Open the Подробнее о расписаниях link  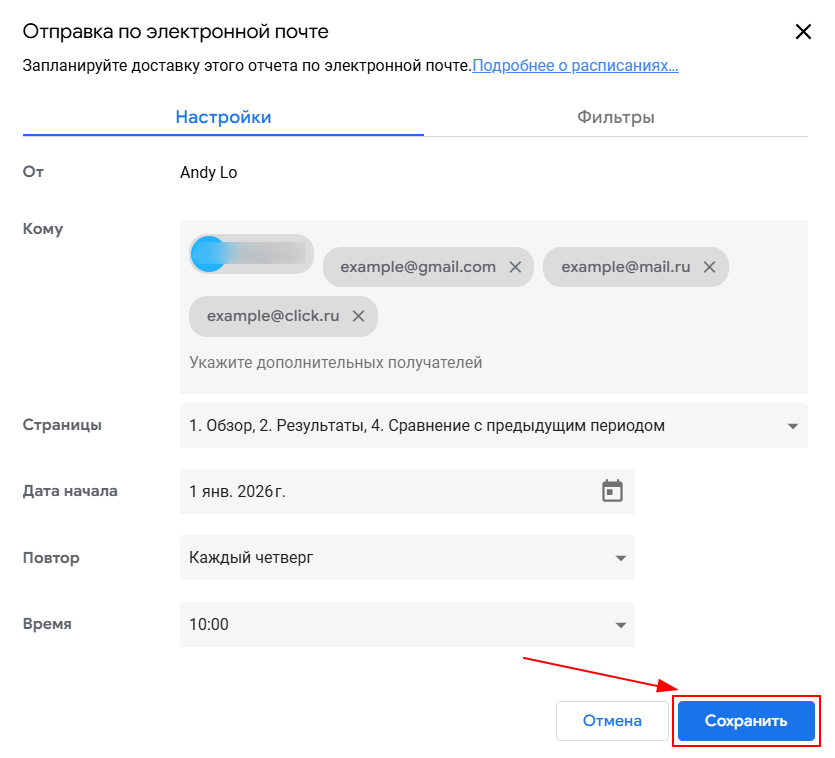[575, 66]
